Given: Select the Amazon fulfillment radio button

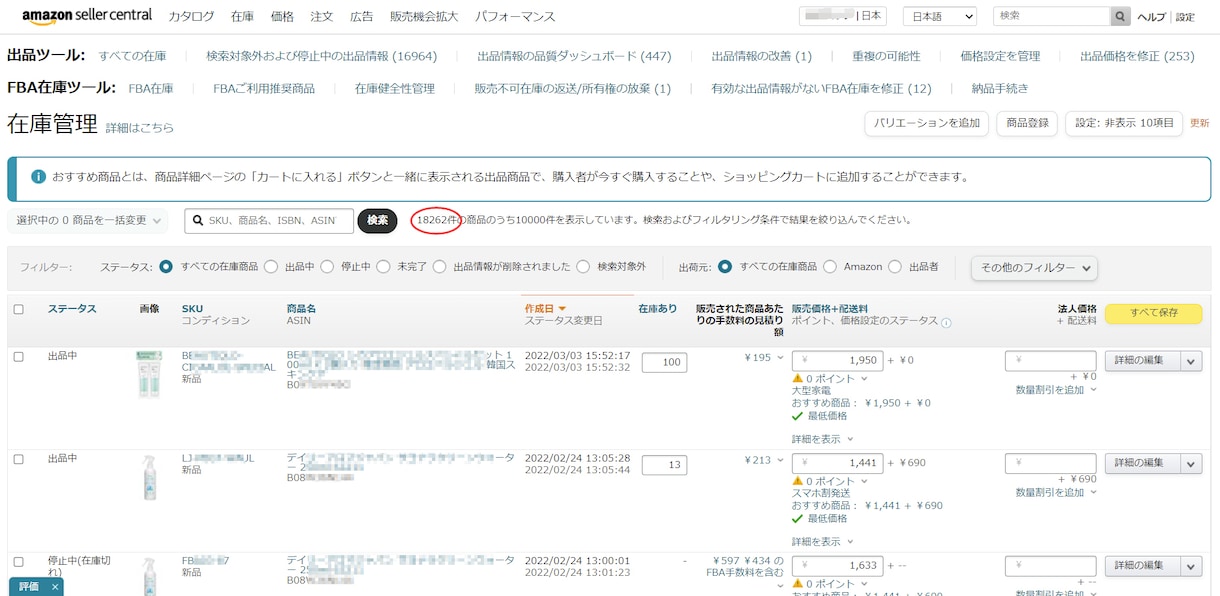Looking at the screenshot, I should pos(829,267).
